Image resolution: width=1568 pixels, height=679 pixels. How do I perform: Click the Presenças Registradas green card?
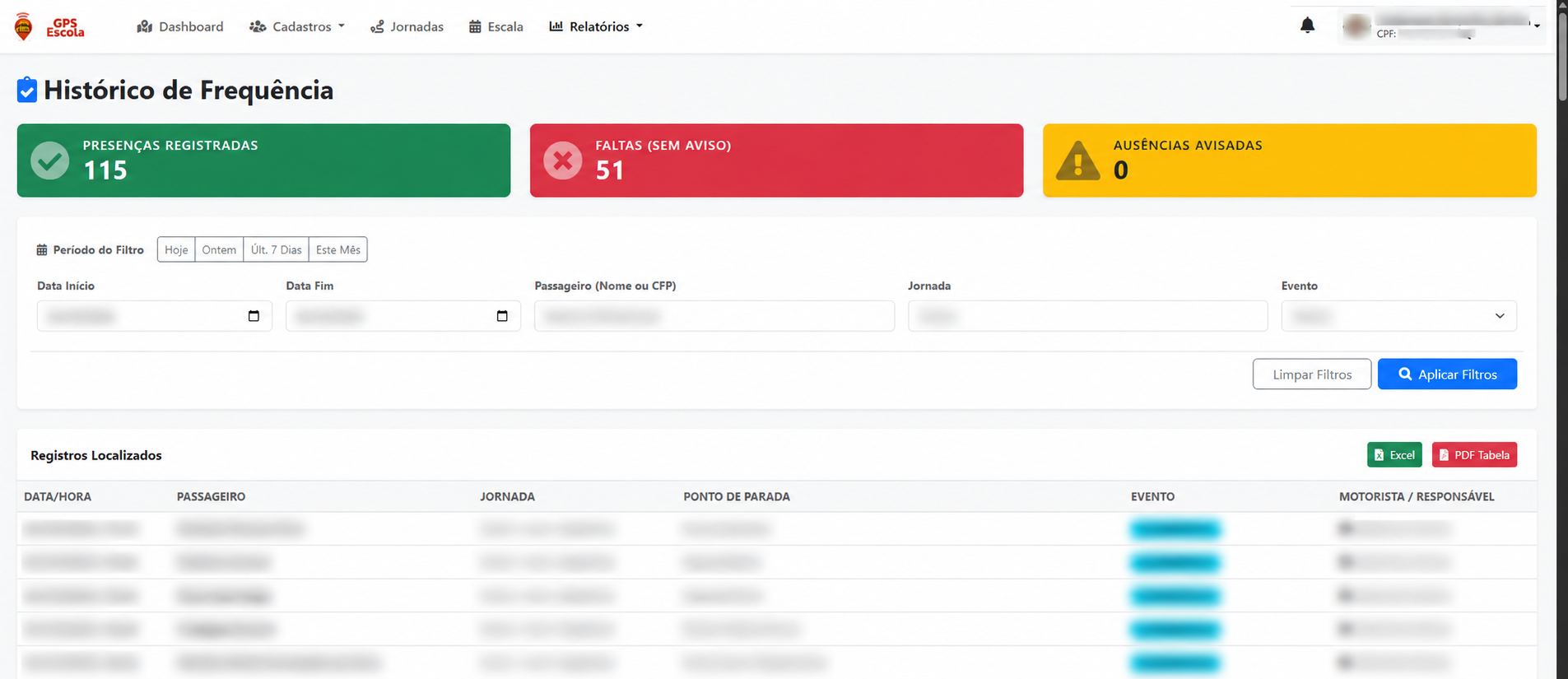[263, 160]
